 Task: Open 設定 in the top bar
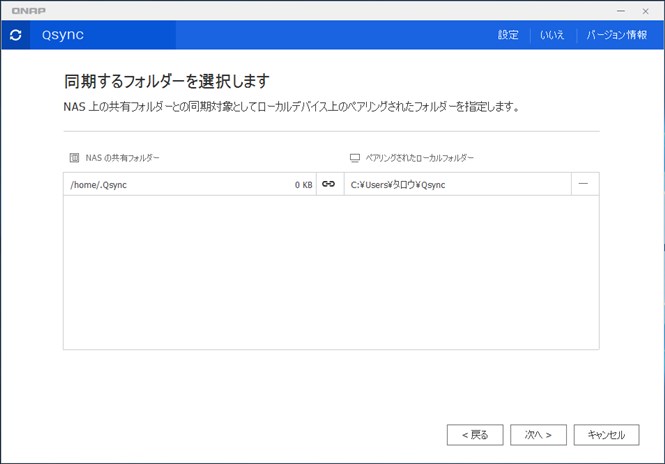(x=508, y=35)
